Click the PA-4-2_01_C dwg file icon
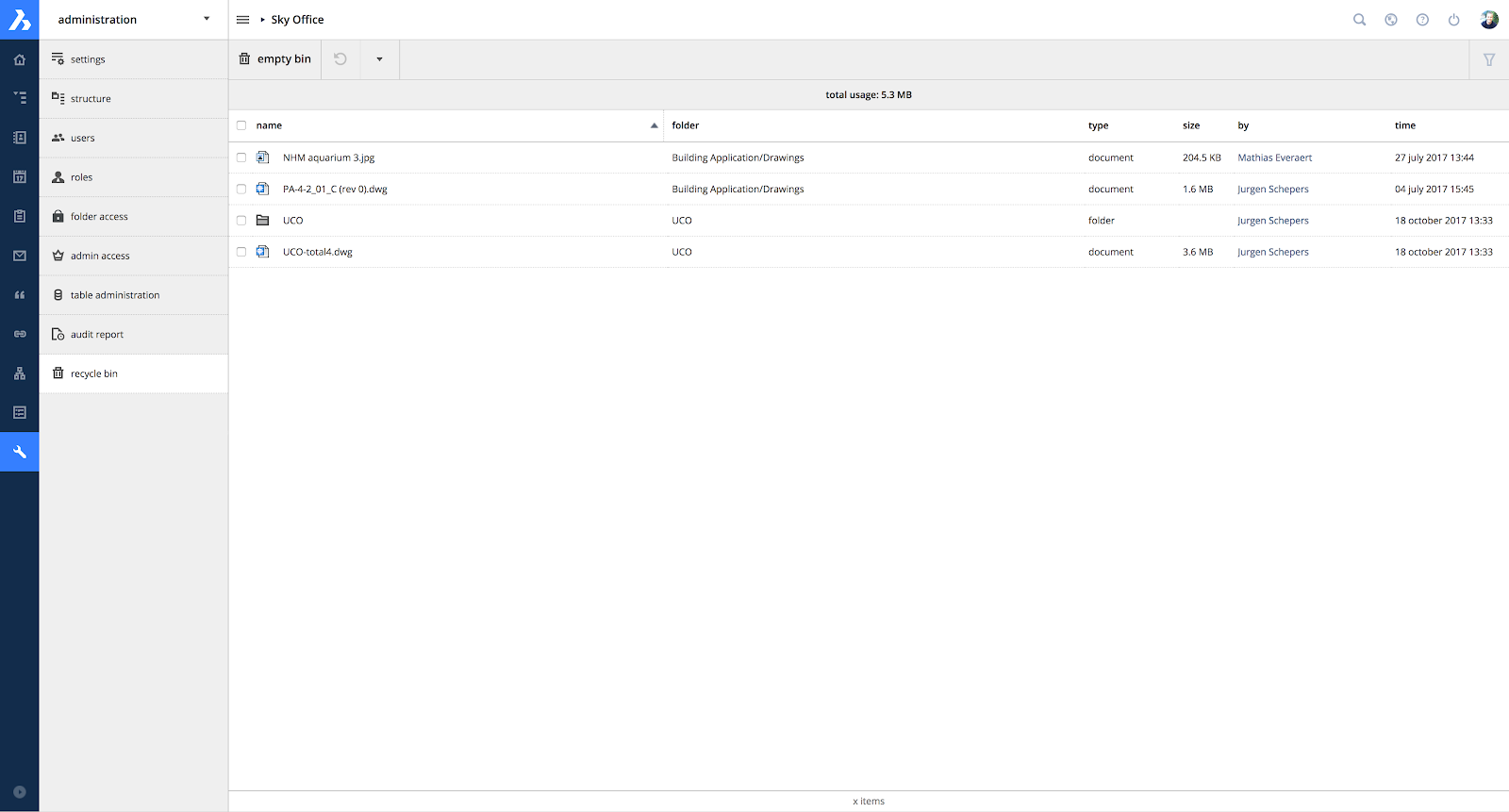Viewport: 1509px width, 812px height. tap(263, 189)
